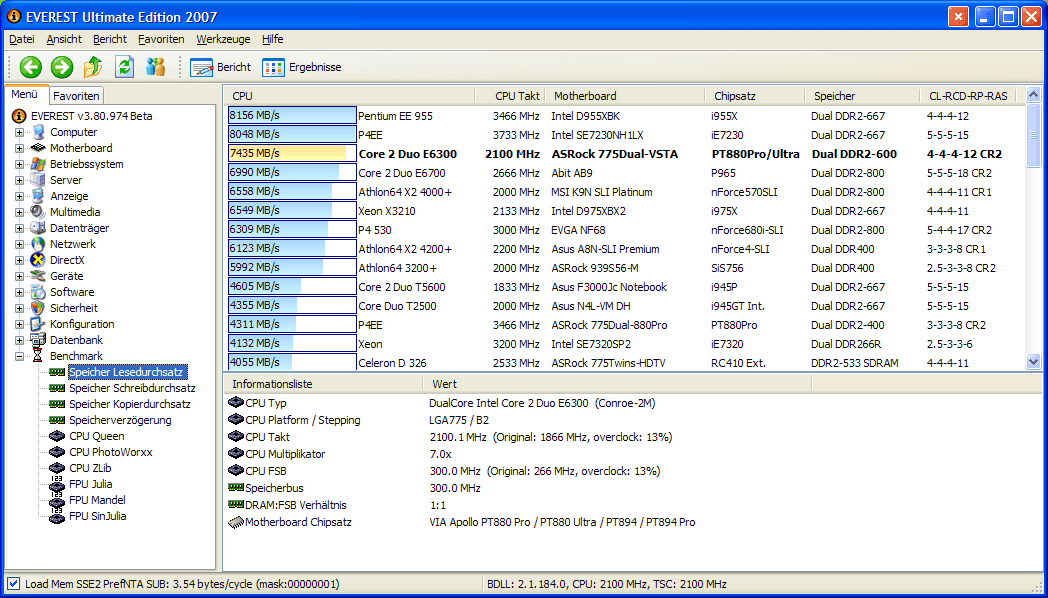Select the Speicherverzögerung benchmark
The image size is (1048, 598).
pyautogui.click(x=120, y=420)
